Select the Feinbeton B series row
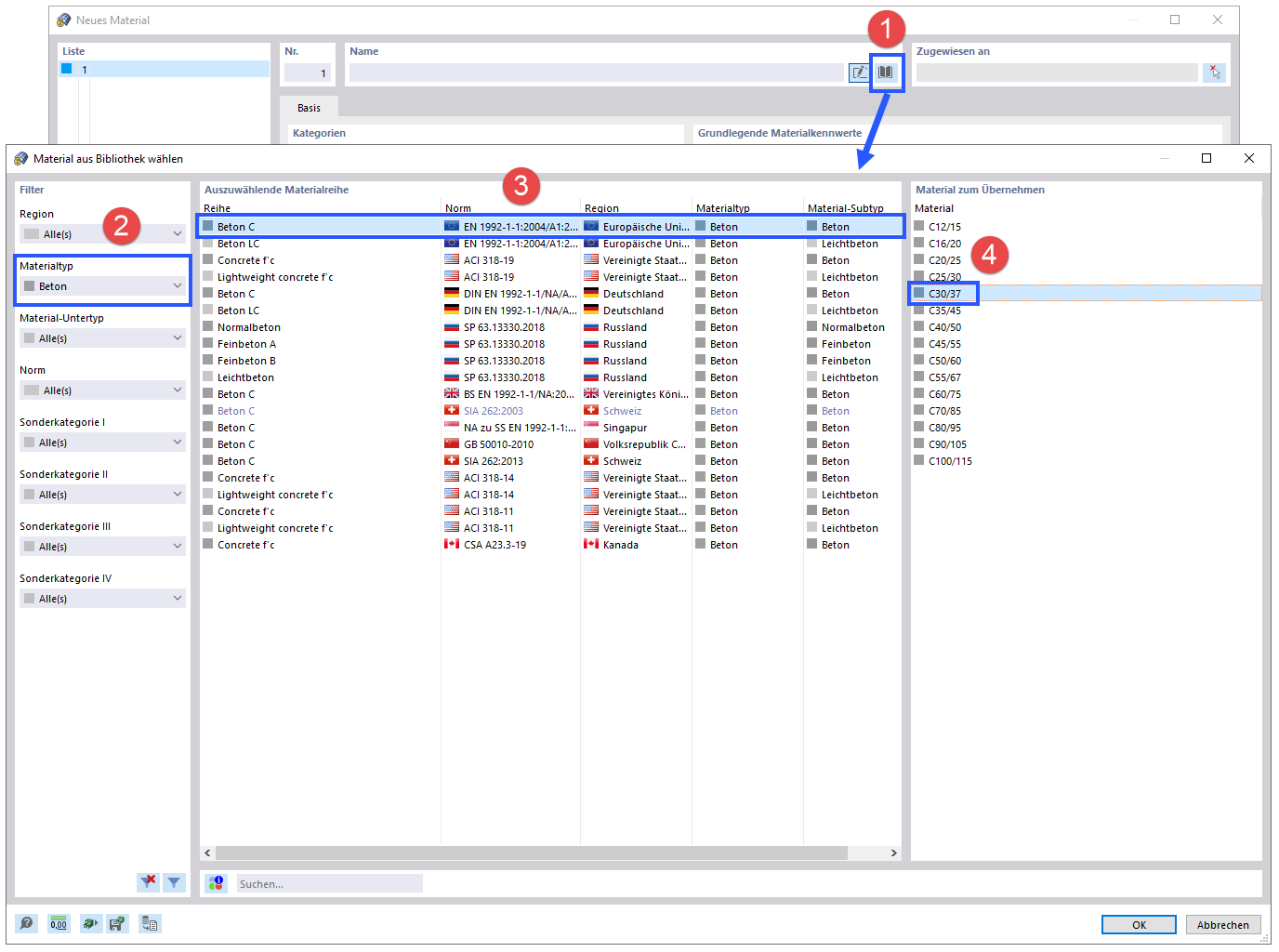This screenshot has height=952, width=1279. pyautogui.click(x=550, y=361)
